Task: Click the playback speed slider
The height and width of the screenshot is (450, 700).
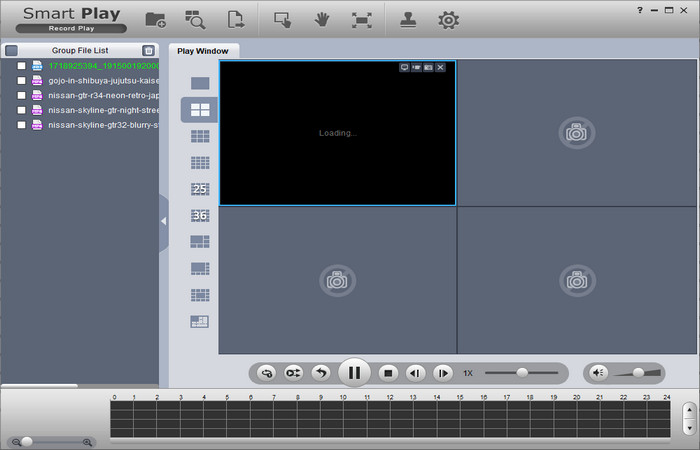Action: tap(521, 373)
